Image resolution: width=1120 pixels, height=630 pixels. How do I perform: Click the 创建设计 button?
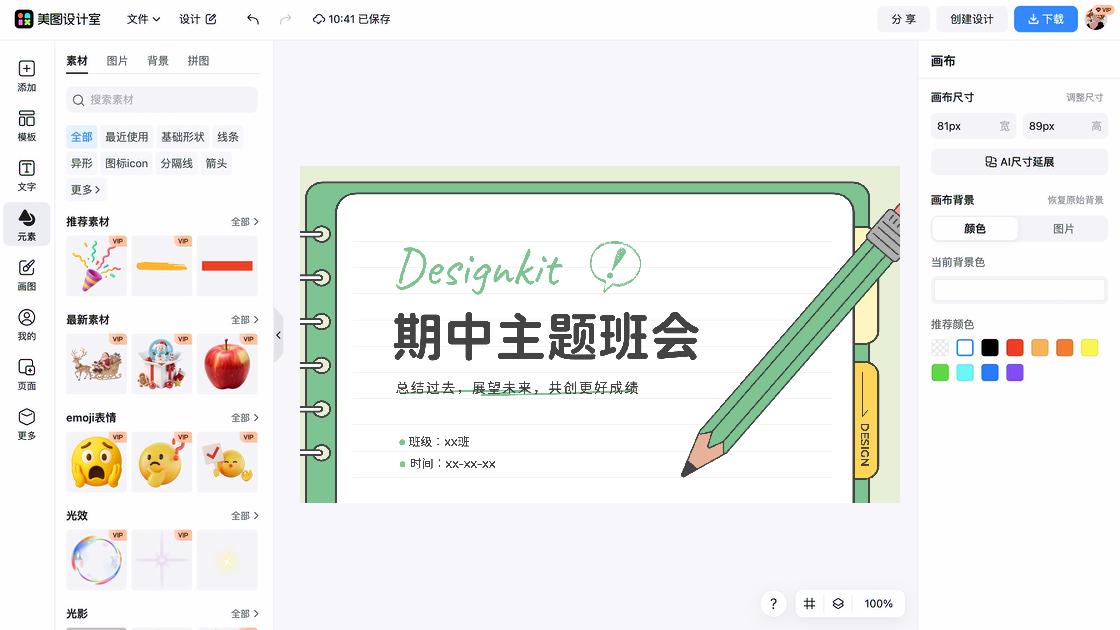point(971,19)
